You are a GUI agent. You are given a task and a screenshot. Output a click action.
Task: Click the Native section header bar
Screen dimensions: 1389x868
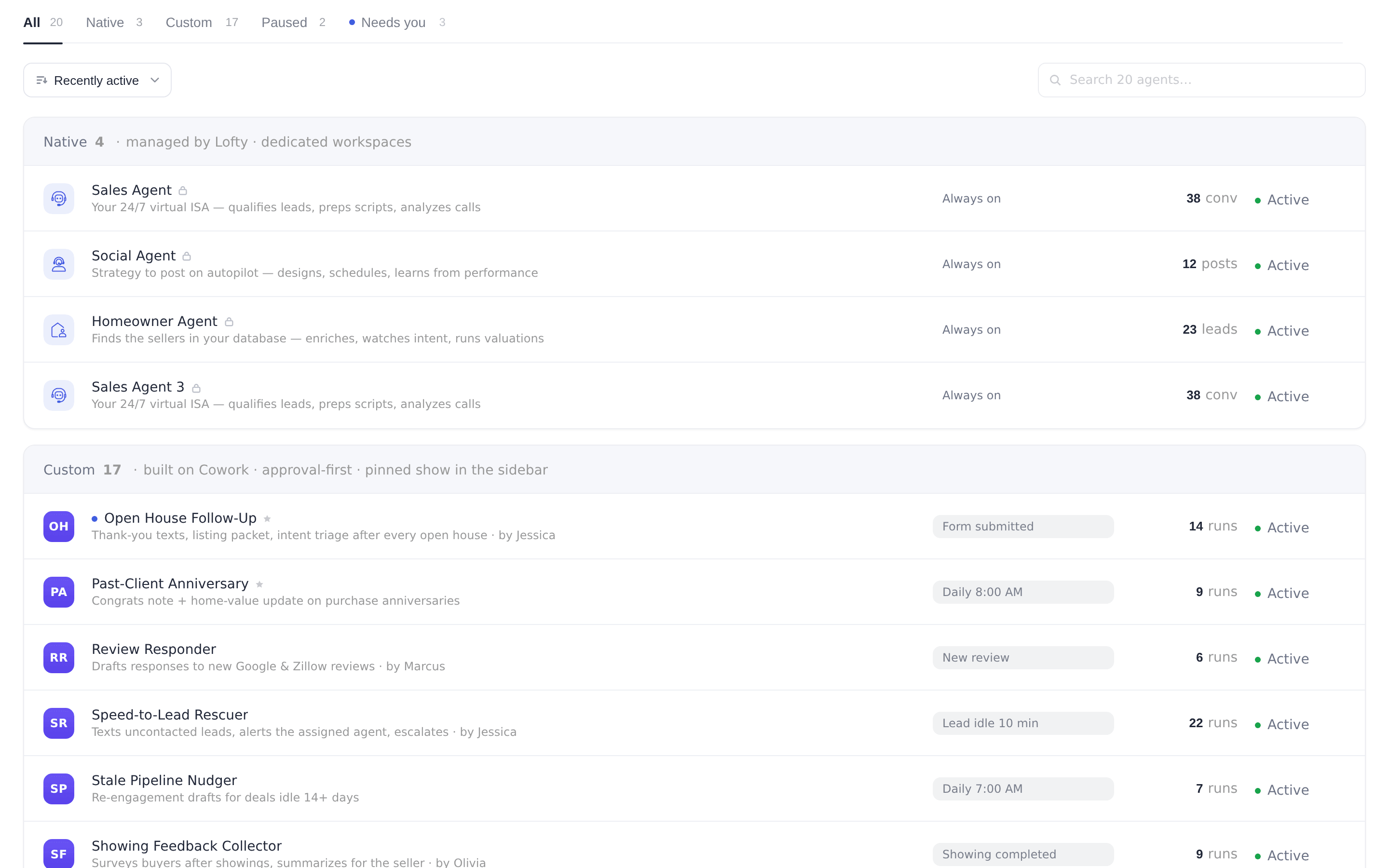(694, 142)
